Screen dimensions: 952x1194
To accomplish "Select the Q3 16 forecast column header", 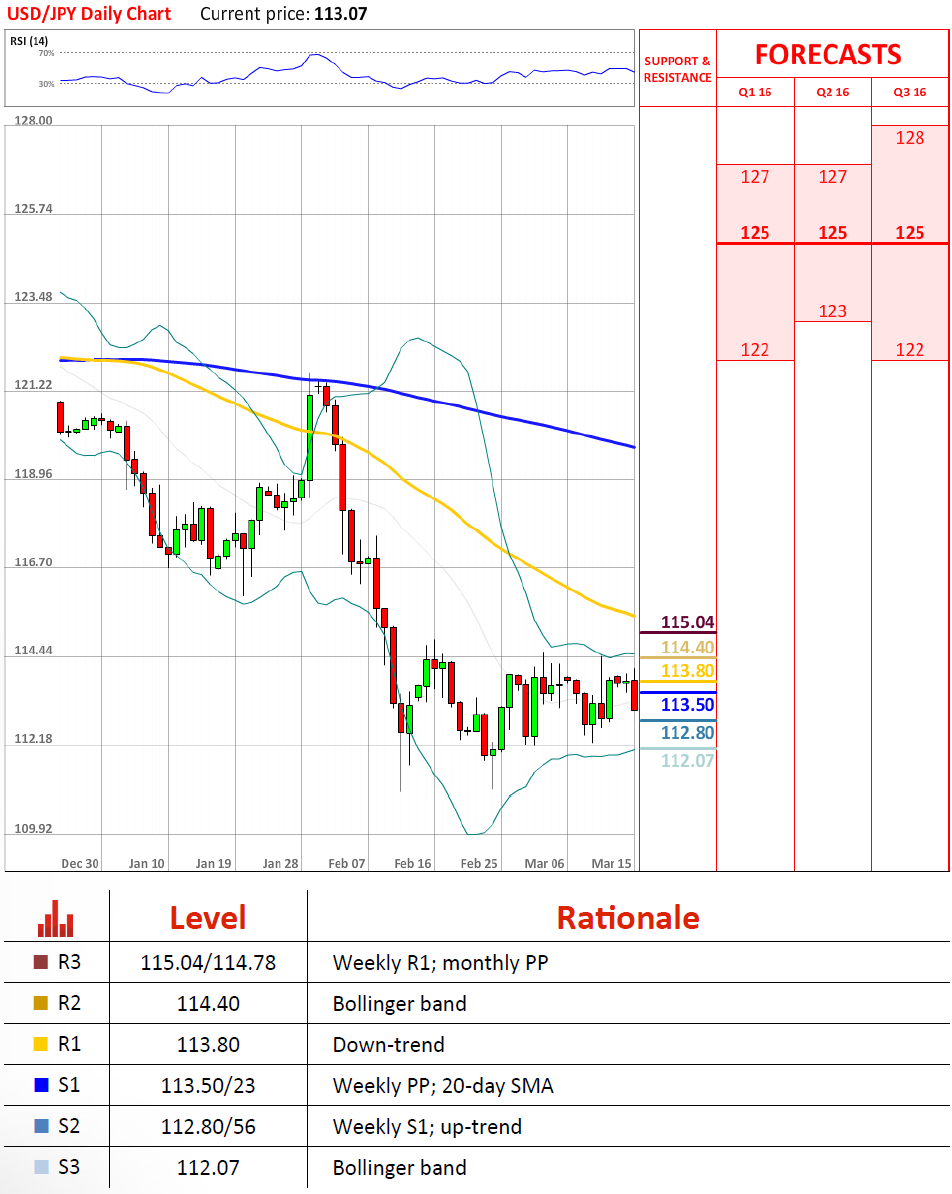I will [909, 92].
